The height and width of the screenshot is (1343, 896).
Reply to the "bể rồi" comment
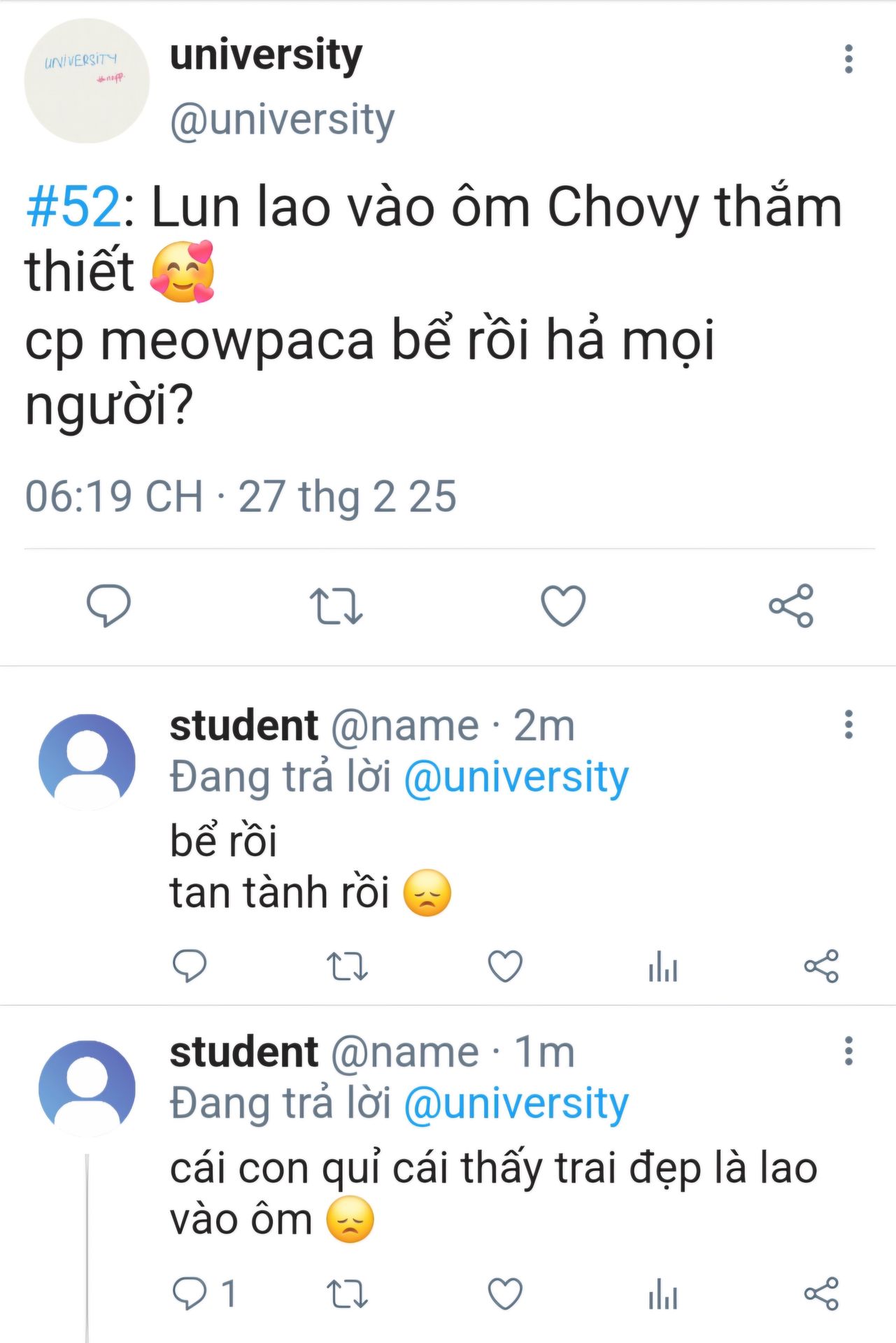point(189,967)
